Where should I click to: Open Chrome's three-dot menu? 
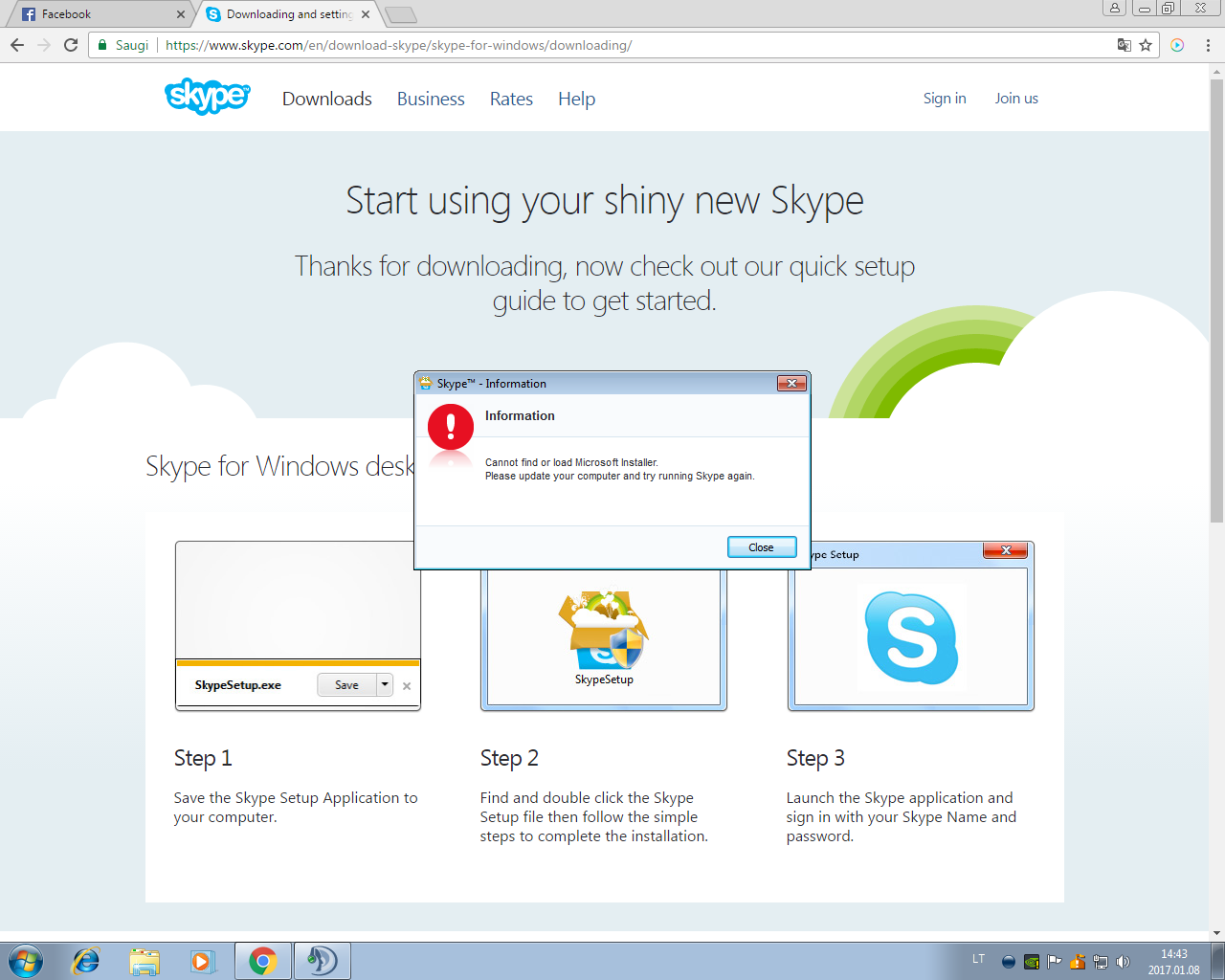click(1208, 45)
